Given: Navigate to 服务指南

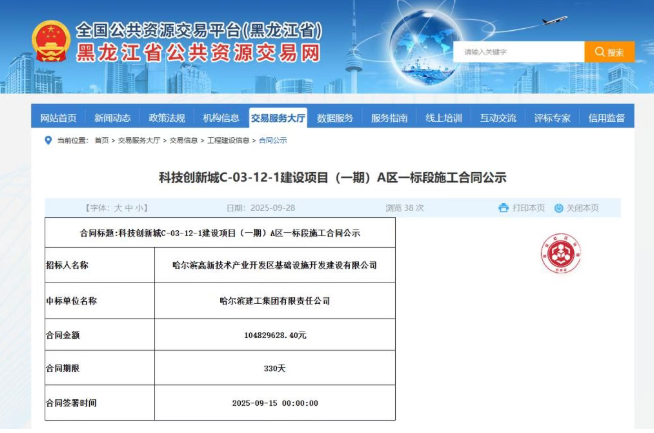Looking at the screenshot, I should coord(389,118).
